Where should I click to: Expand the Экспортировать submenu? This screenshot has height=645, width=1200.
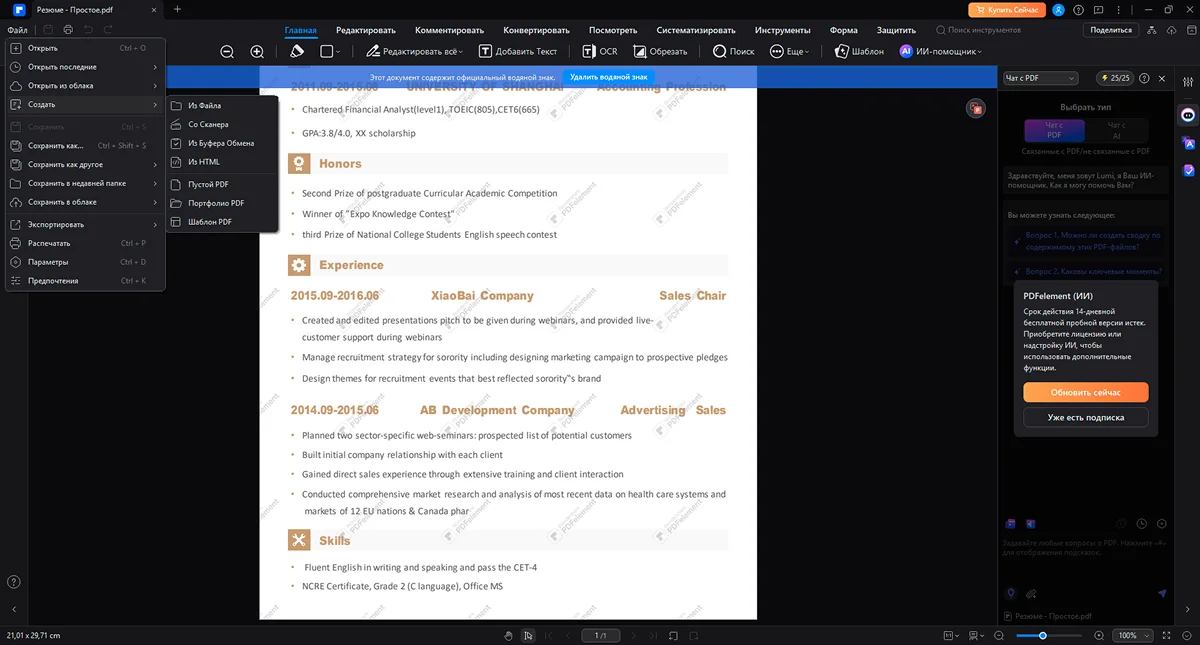[x=84, y=224]
